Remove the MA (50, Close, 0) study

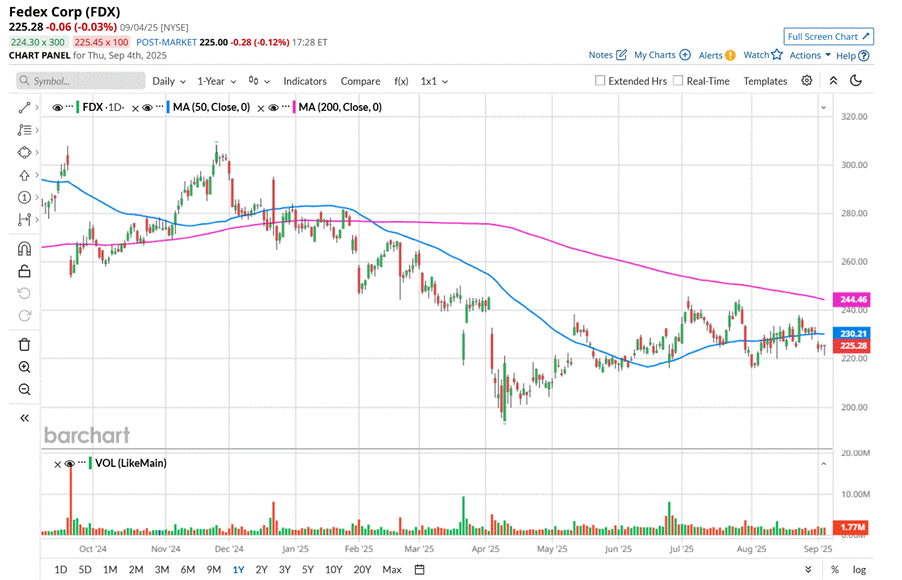pyautogui.click(x=135, y=108)
